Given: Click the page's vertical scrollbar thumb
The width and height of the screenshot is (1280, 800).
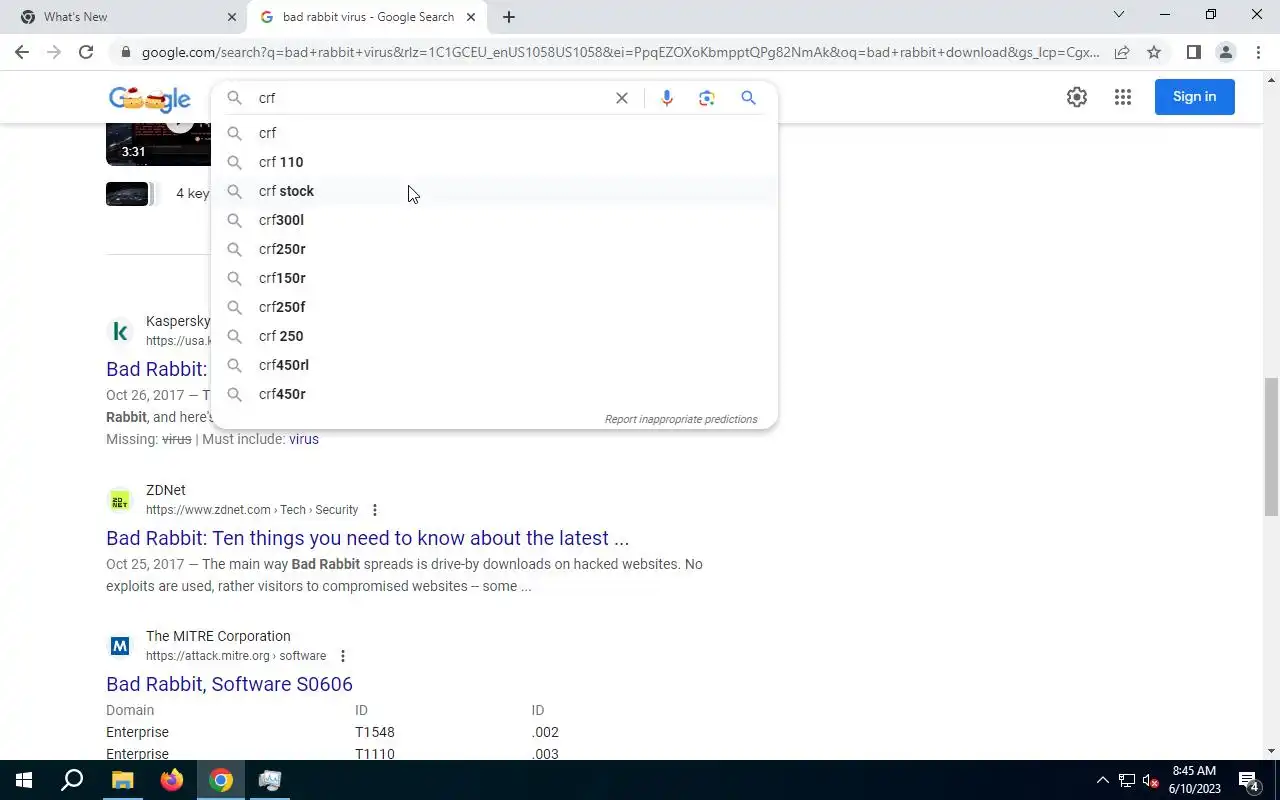Looking at the screenshot, I should coord(1271,446).
